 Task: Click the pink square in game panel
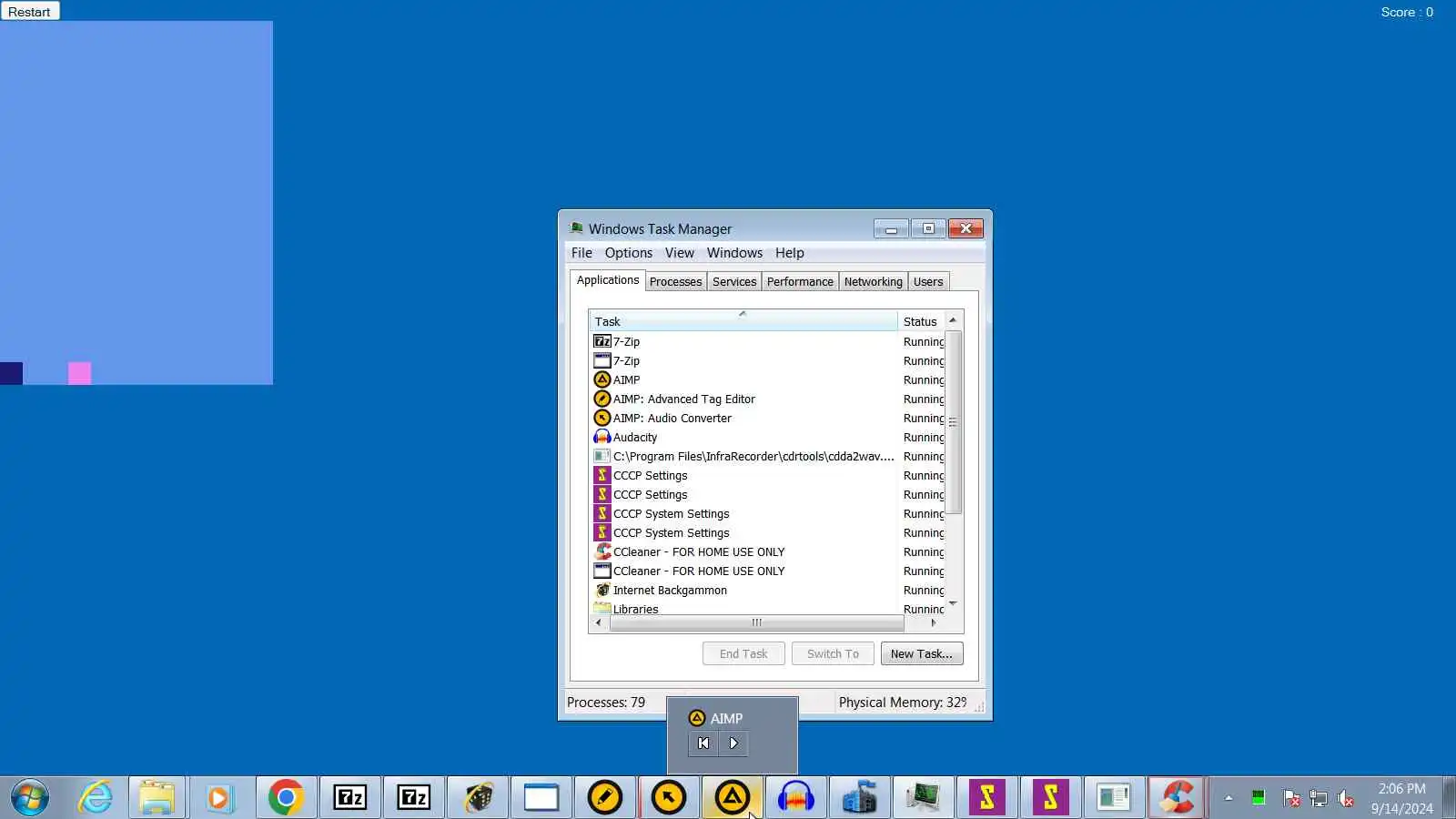[79, 373]
